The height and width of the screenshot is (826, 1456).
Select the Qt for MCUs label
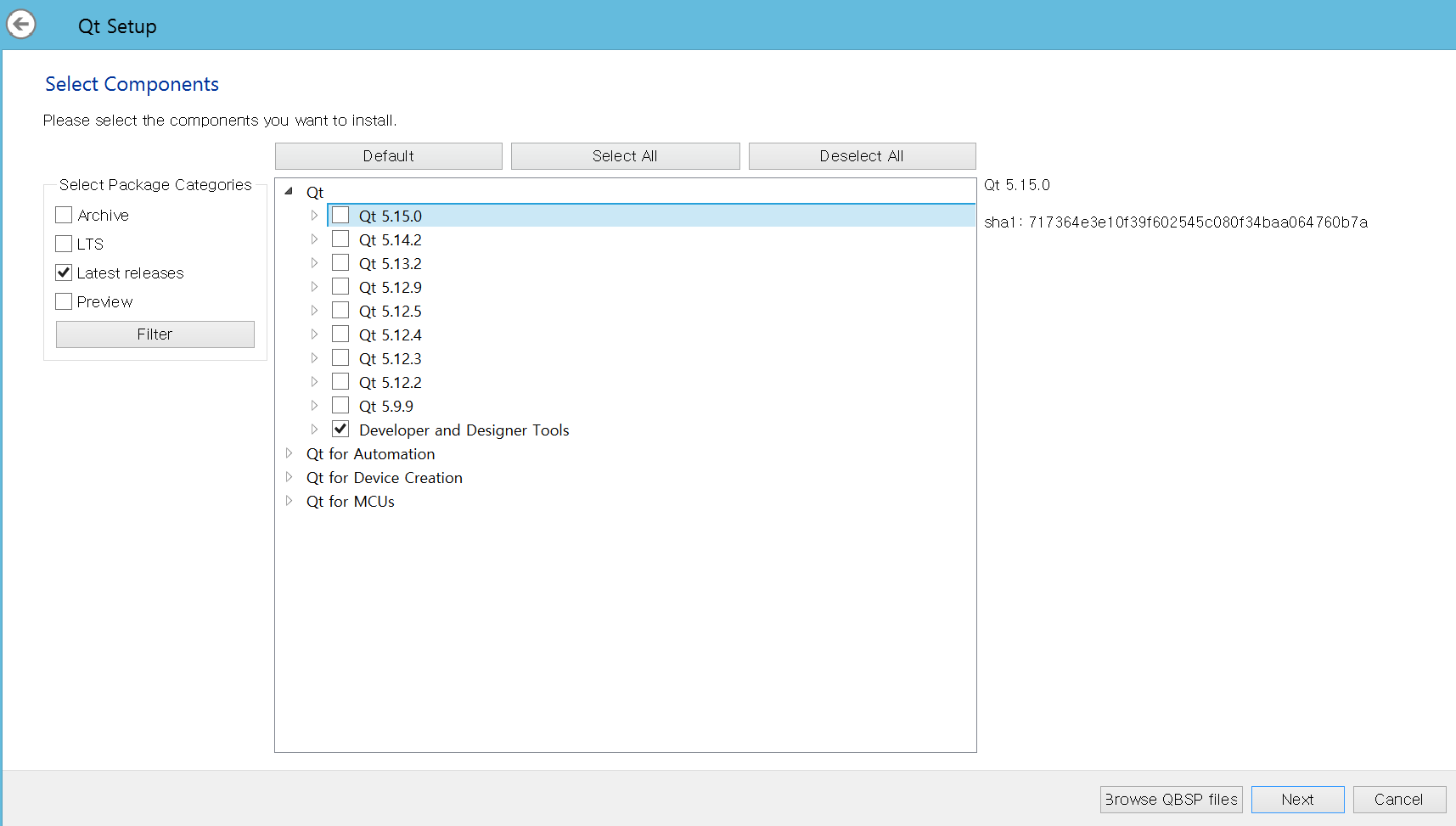(351, 502)
